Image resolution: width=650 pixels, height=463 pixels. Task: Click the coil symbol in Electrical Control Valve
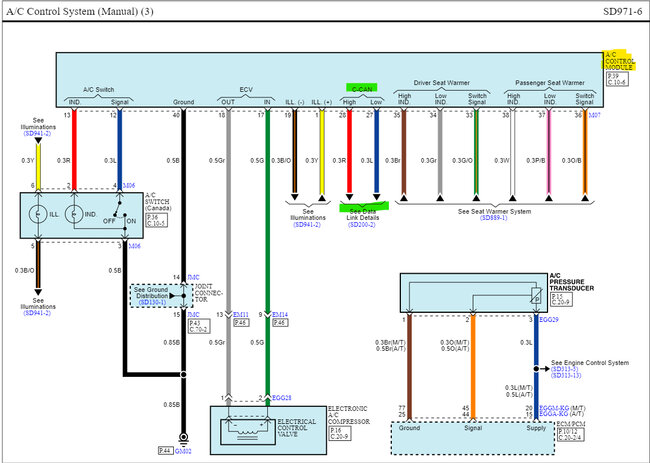click(x=248, y=430)
